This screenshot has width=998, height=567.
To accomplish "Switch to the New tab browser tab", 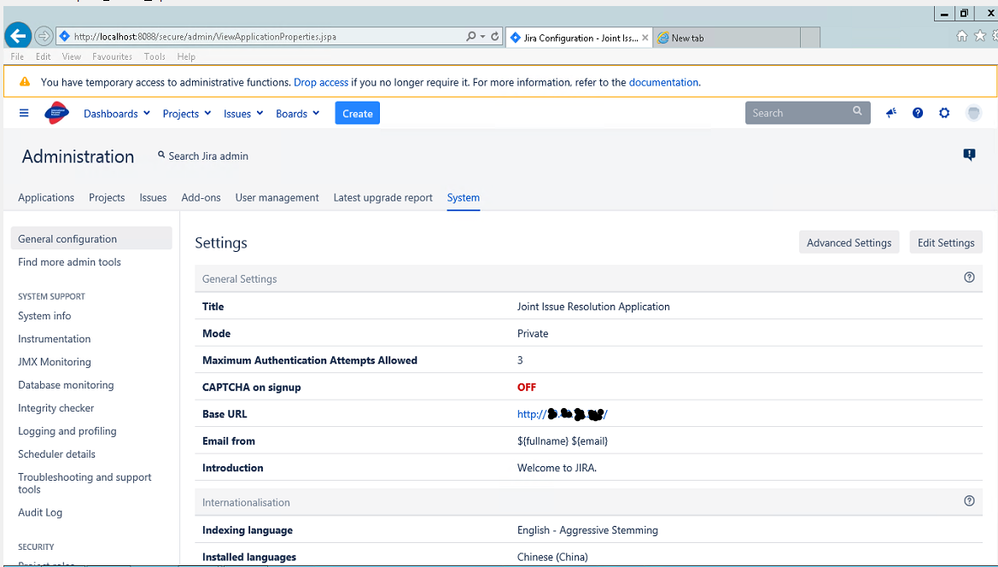I will point(726,38).
